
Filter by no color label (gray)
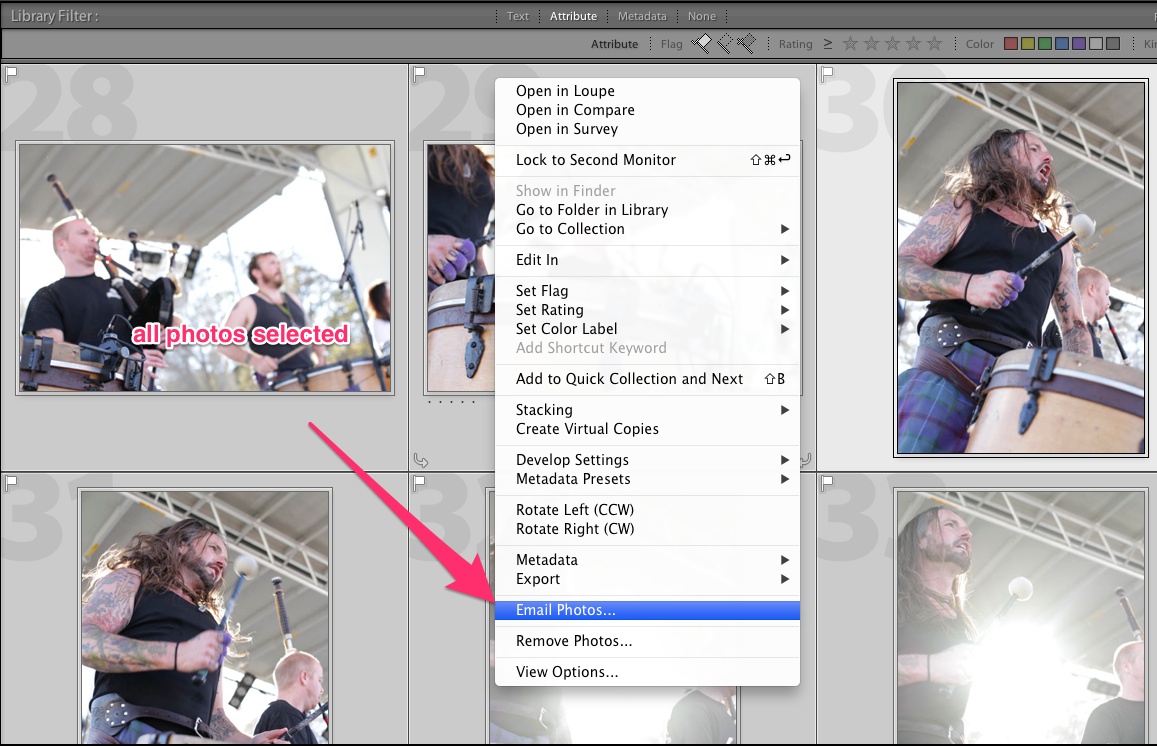tap(1113, 44)
